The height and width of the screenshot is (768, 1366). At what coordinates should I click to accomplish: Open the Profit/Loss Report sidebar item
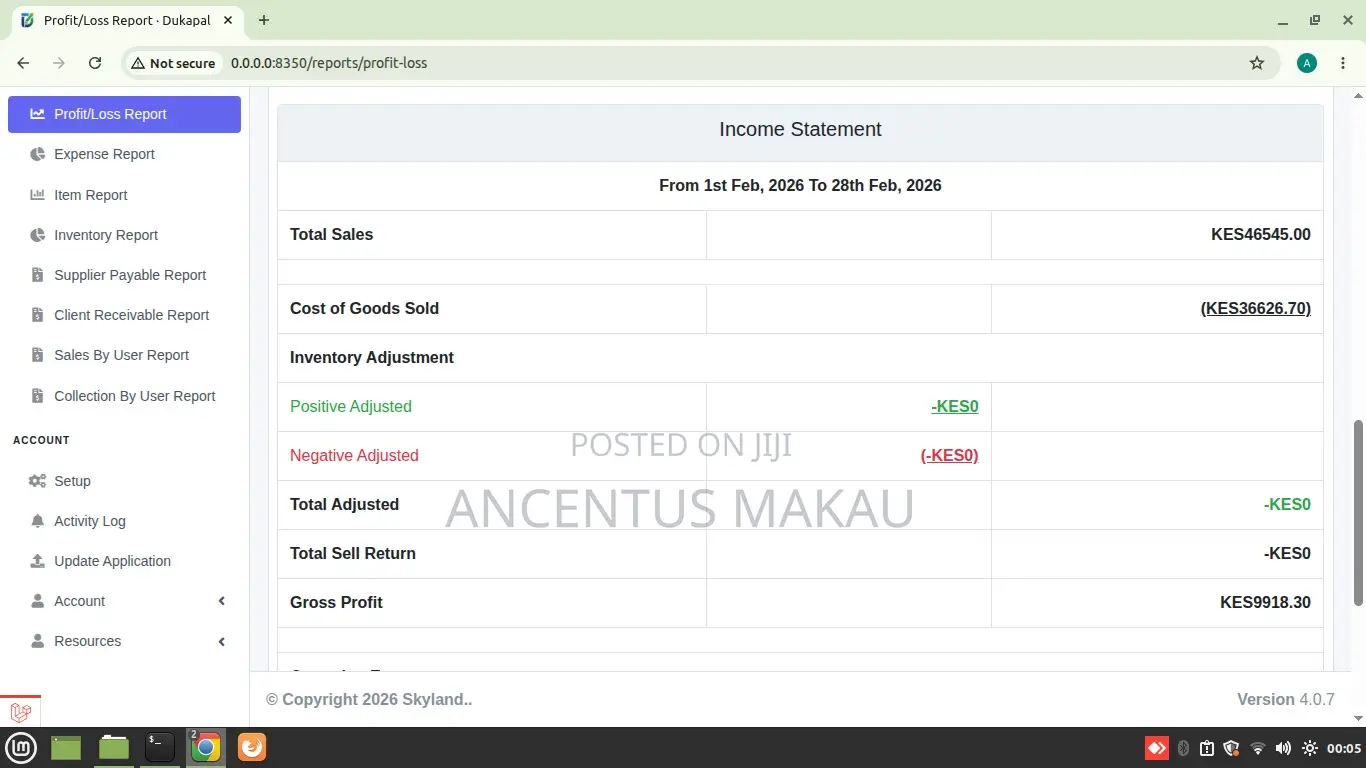coord(124,114)
